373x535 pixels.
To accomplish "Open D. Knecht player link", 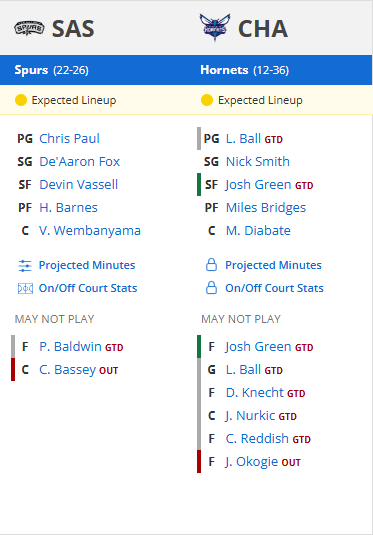I will coord(255,393).
